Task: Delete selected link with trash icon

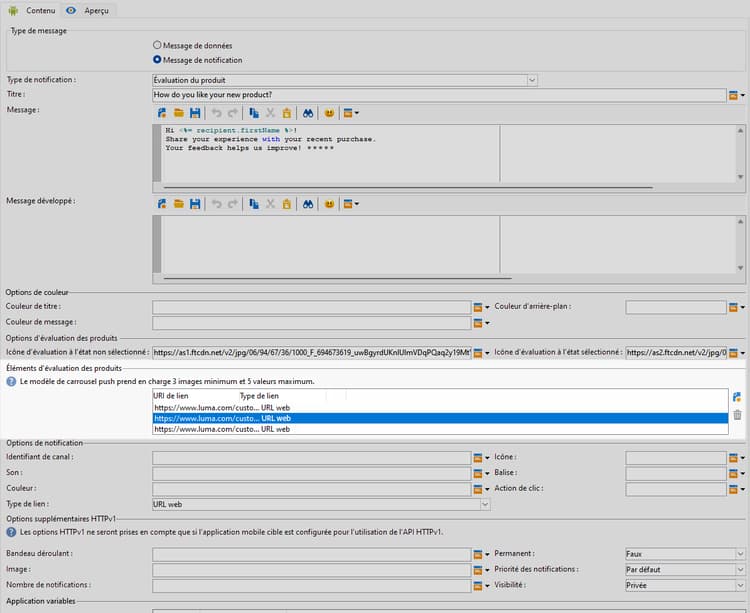Action: (x=737, y=414)
